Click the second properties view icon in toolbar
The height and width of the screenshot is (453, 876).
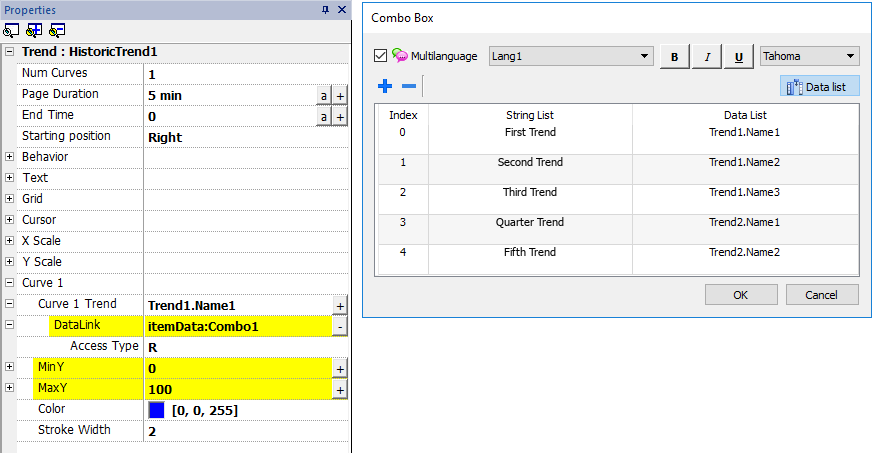pos(34,29)
